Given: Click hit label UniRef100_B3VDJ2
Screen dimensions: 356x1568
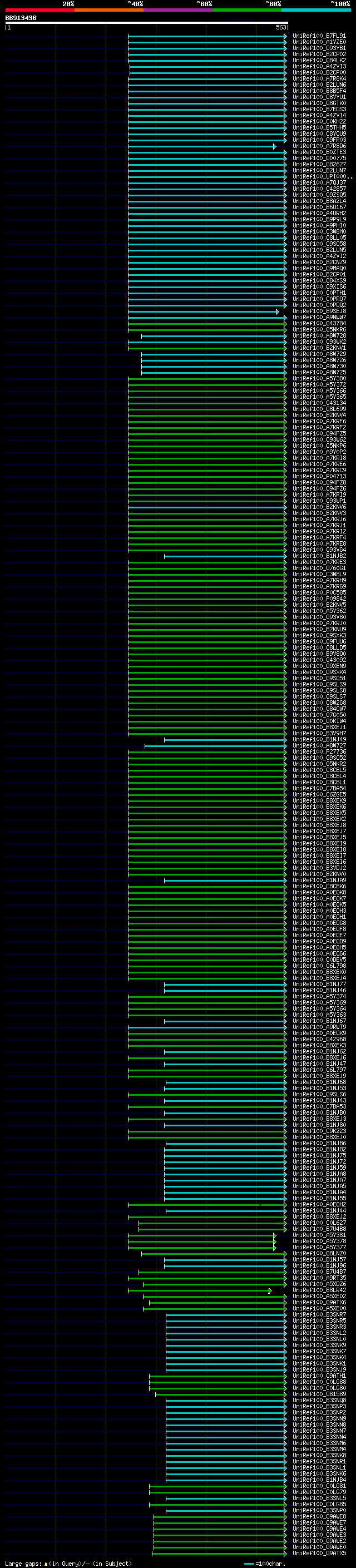Looking at the screenshot, I should pyautogui.click(x=319, y=868).
